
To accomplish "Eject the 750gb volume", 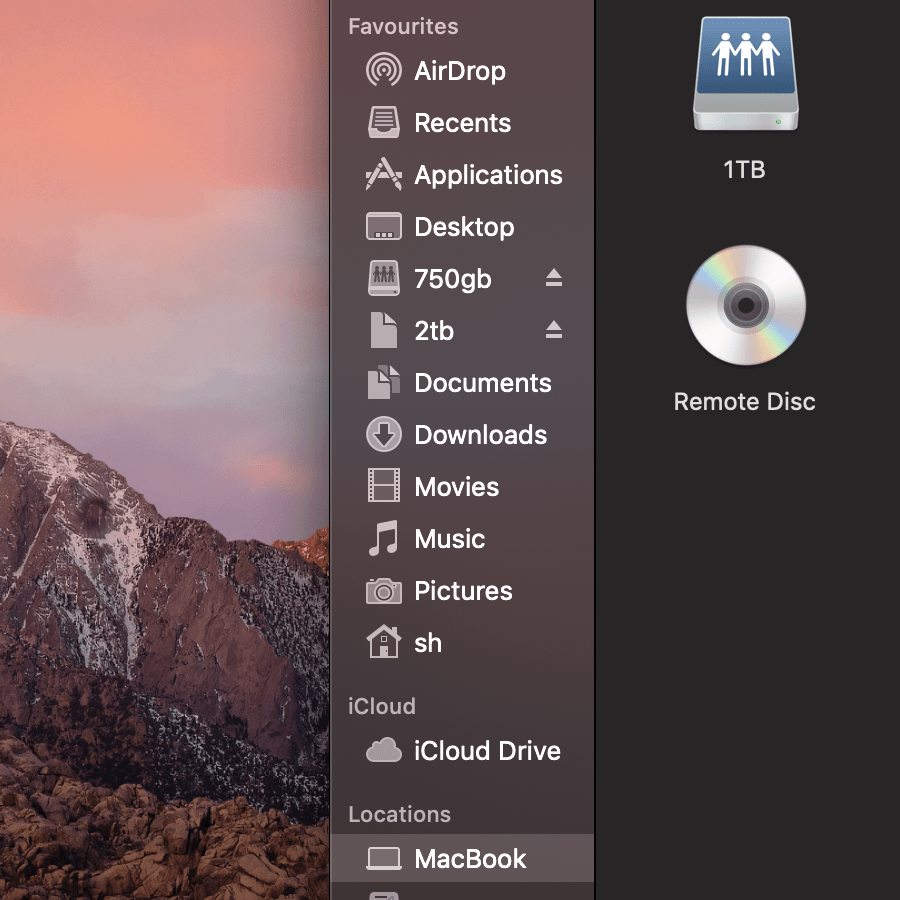I will 554,279.
